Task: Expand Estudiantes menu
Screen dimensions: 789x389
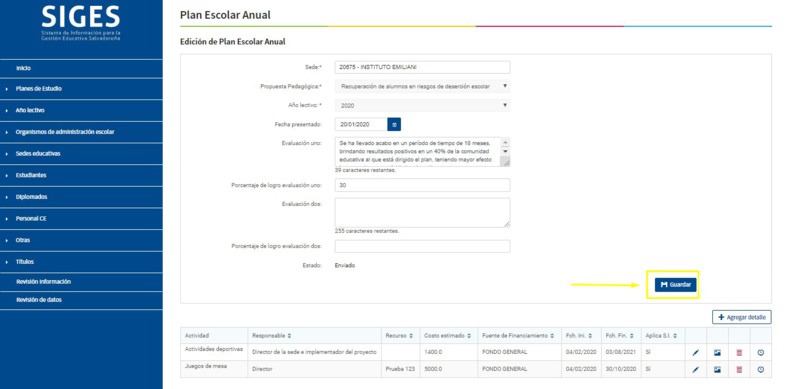Action: (81, 176)
